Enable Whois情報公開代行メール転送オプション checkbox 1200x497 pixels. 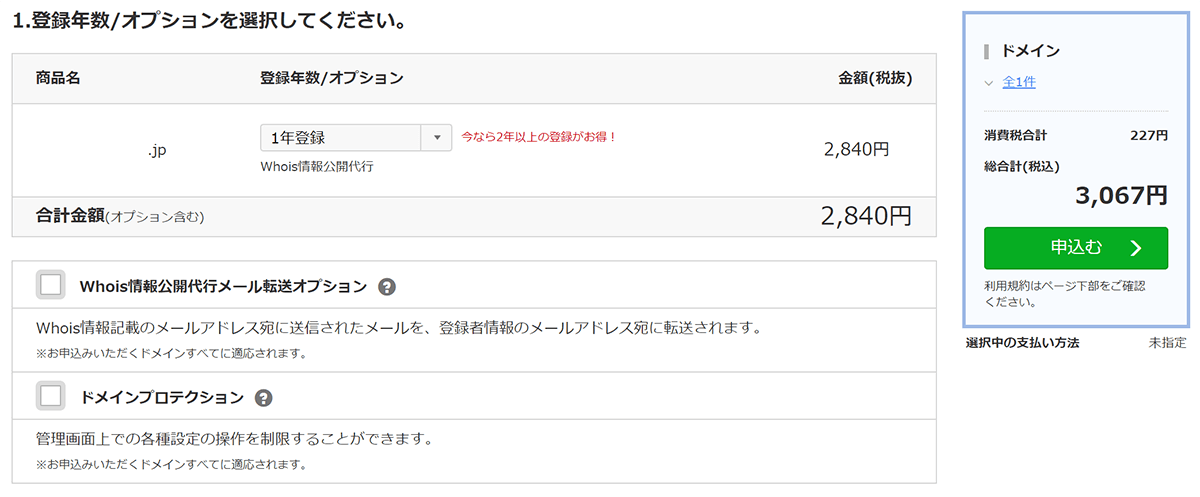51,285
